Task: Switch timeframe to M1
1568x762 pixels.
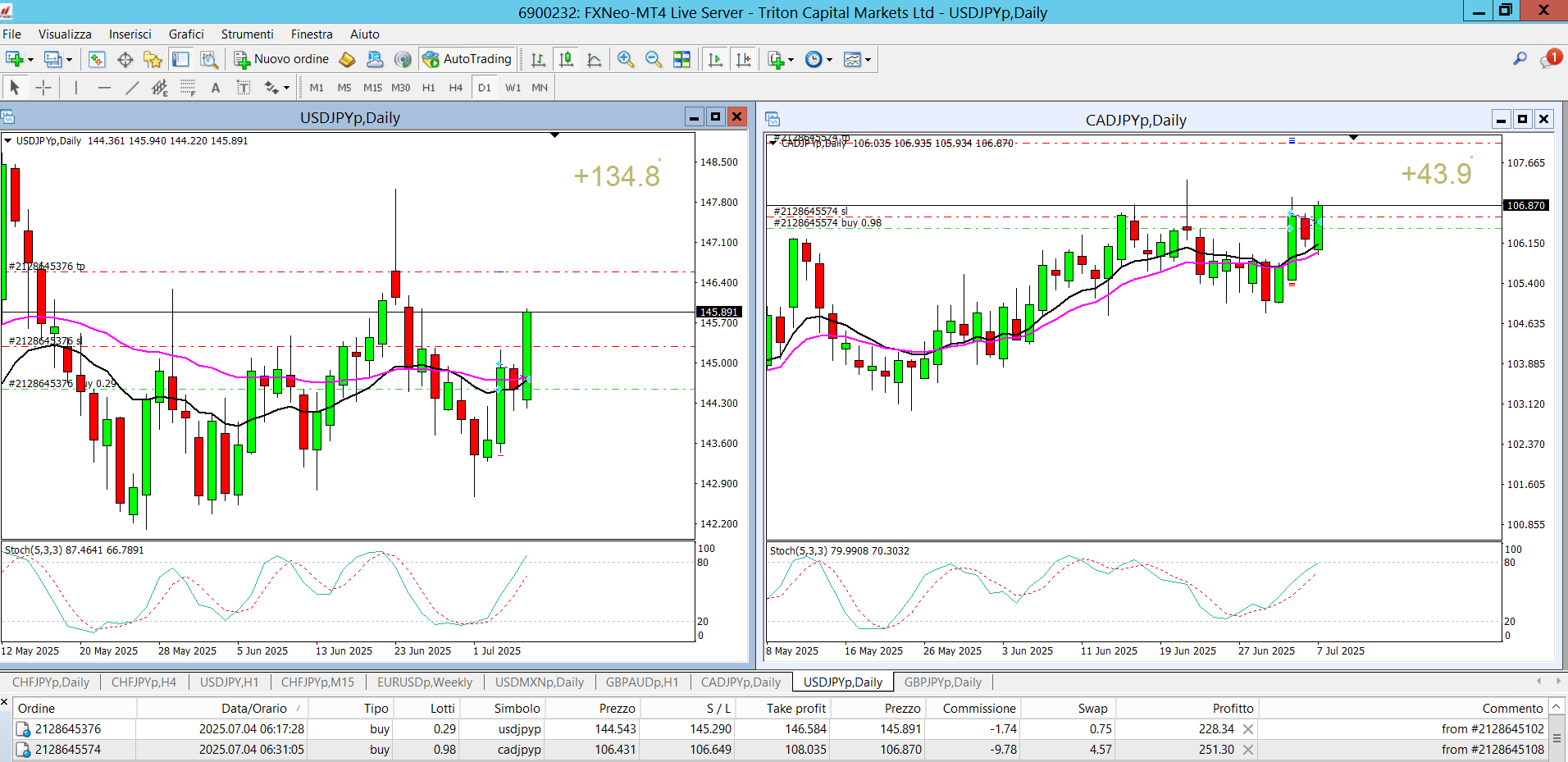Action: tap(317, 88)
